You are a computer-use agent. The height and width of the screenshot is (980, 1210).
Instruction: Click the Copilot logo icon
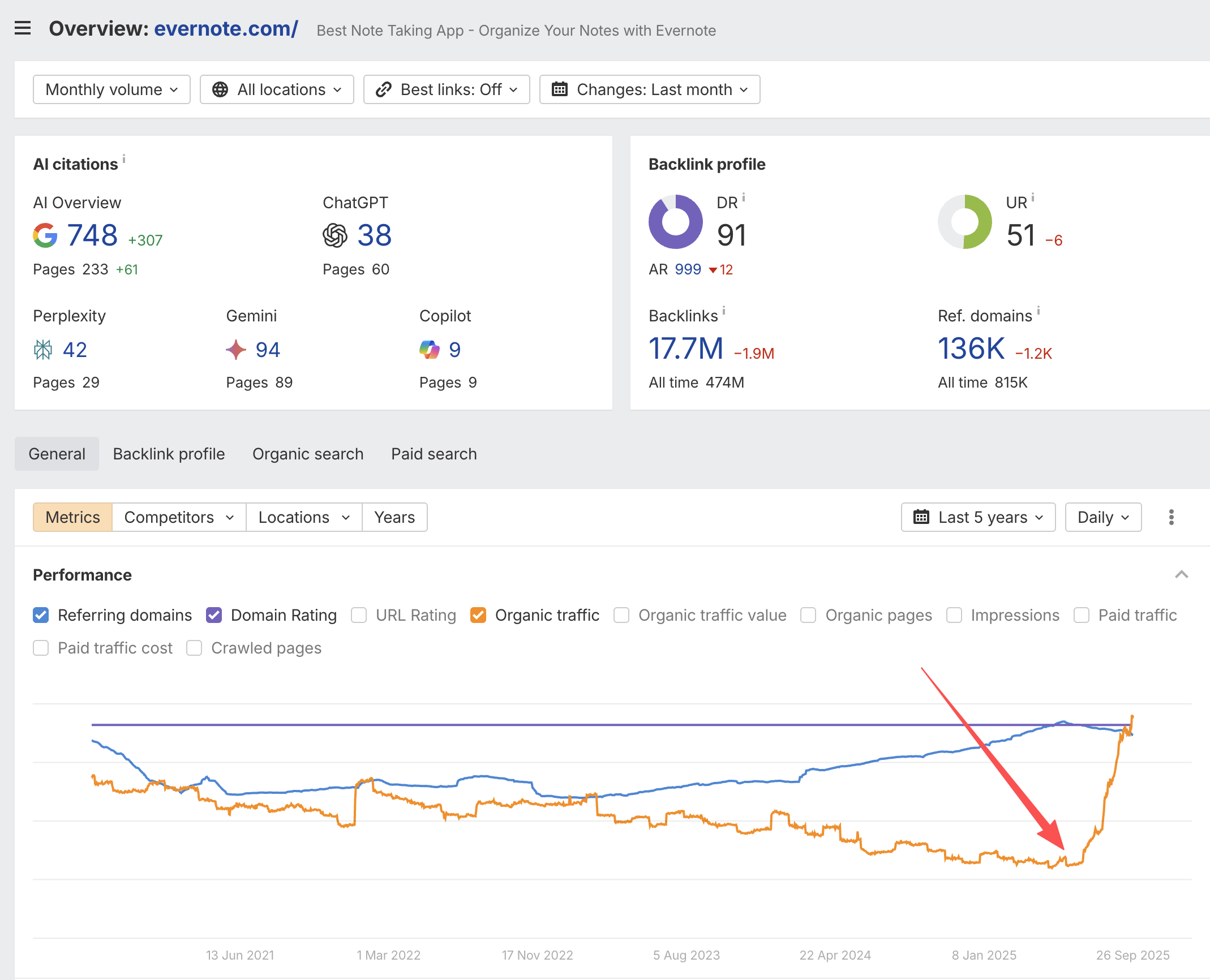tap(430, 350)
